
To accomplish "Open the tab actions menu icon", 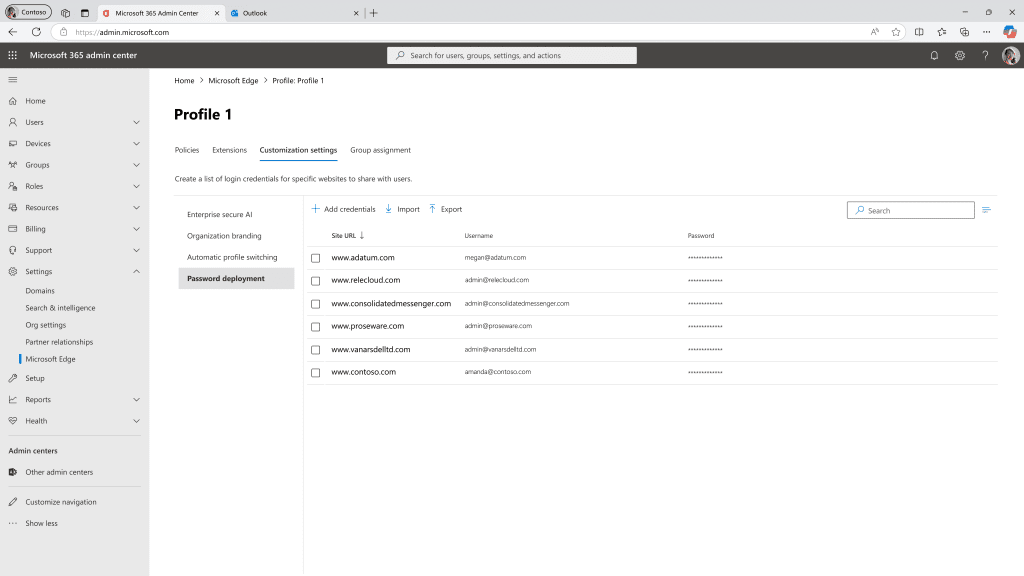I will click(85, 13).
